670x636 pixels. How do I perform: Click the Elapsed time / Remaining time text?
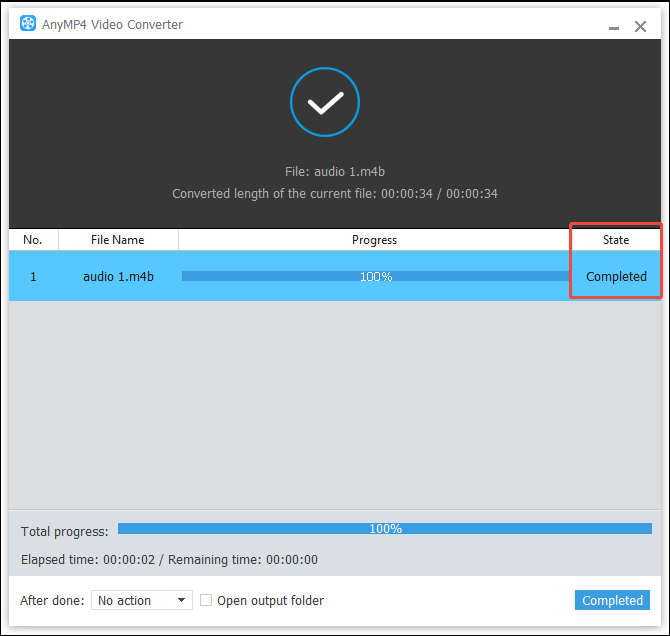(169, 559)
